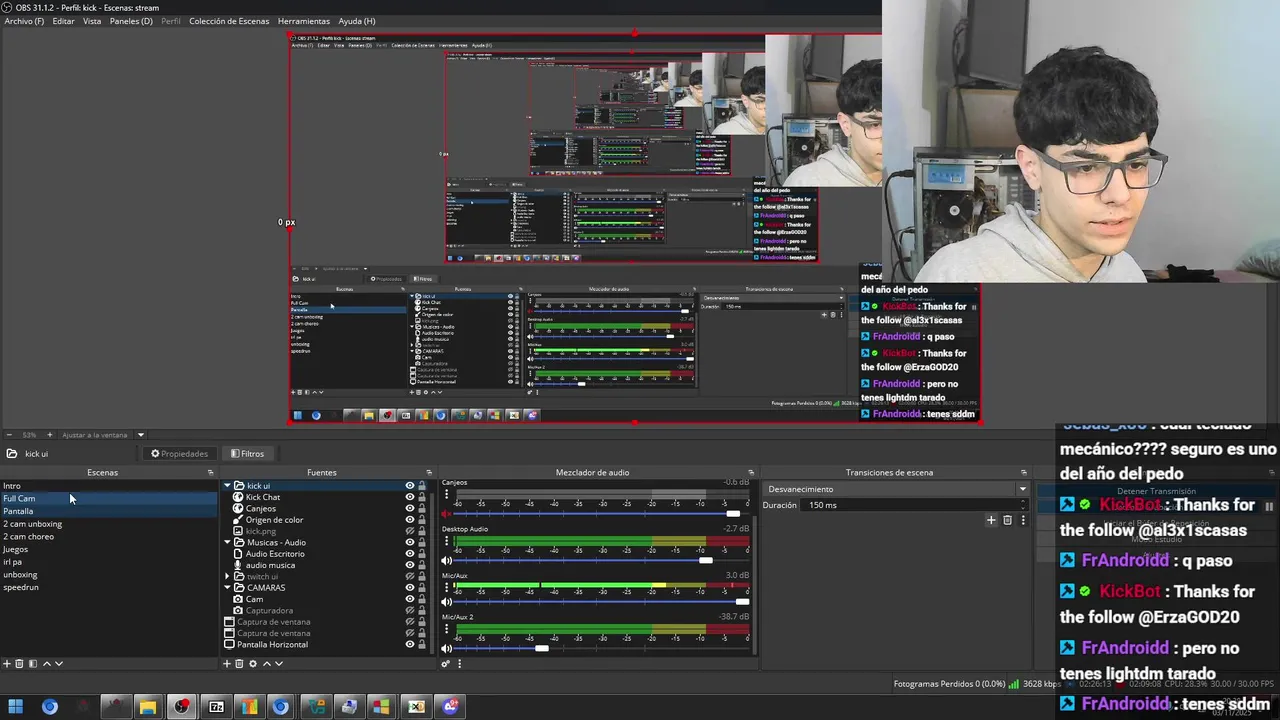Open the Archivo (F) menu
The image size is (1280, 720).
[24, 21]
